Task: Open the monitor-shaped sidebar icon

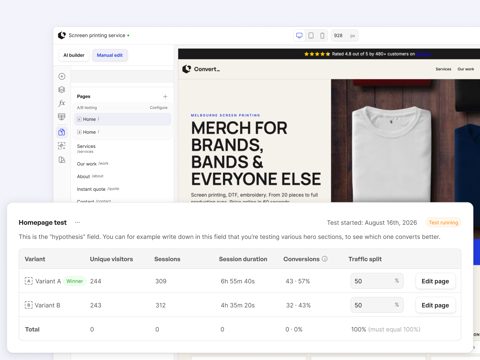Action: coord(62,117)
